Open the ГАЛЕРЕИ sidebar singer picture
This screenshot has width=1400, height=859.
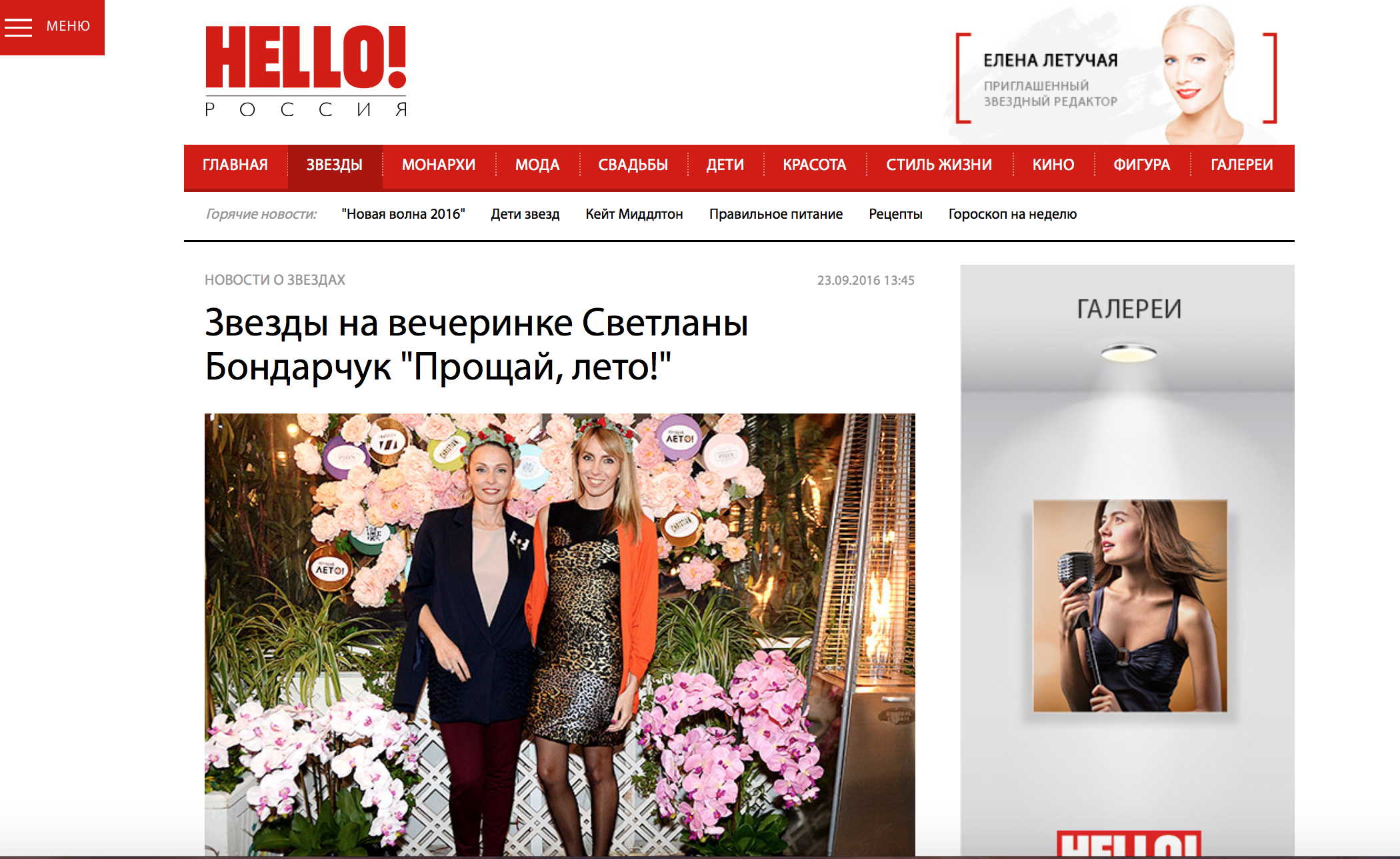click(x=1130, y=606)
